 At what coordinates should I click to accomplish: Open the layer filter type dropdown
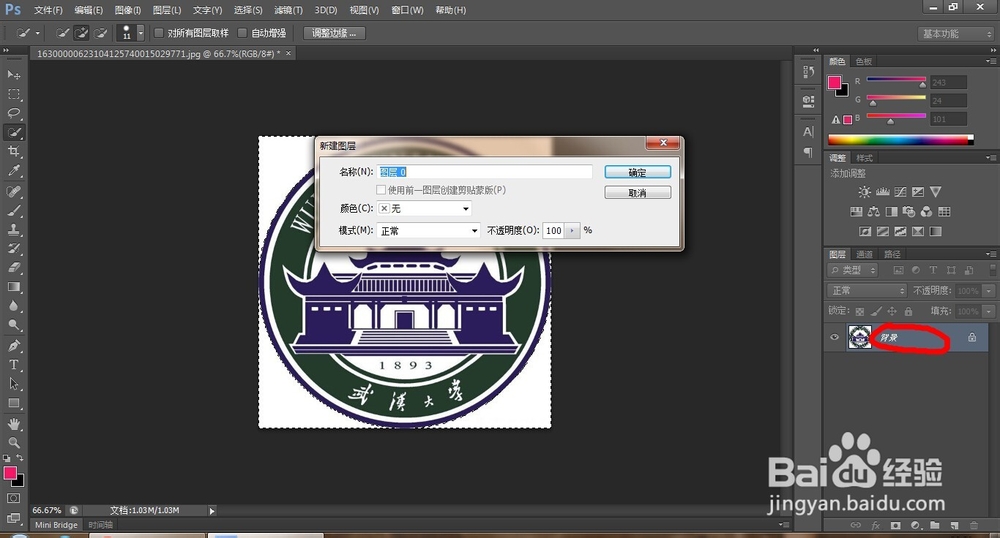click(x=853, y=270)
